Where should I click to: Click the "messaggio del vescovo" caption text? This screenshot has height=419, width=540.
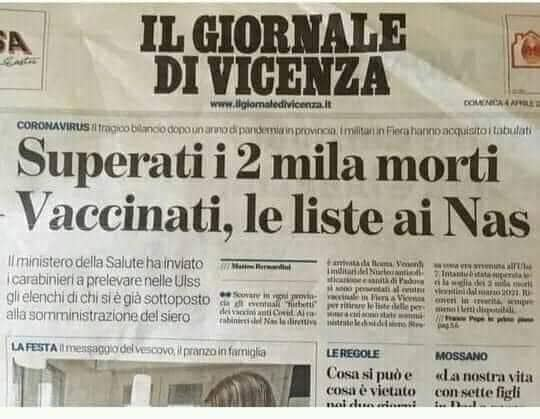162,351
